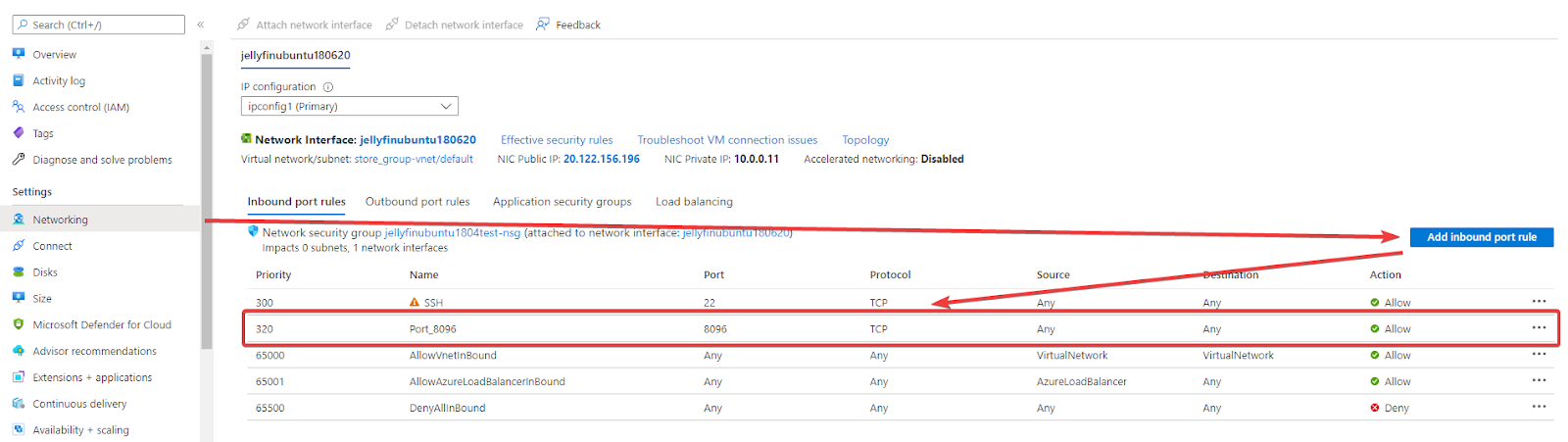Open the Diagnose and solve problems icon
Viewport: 1568px width, 442px height.
[x=19, y=160]
